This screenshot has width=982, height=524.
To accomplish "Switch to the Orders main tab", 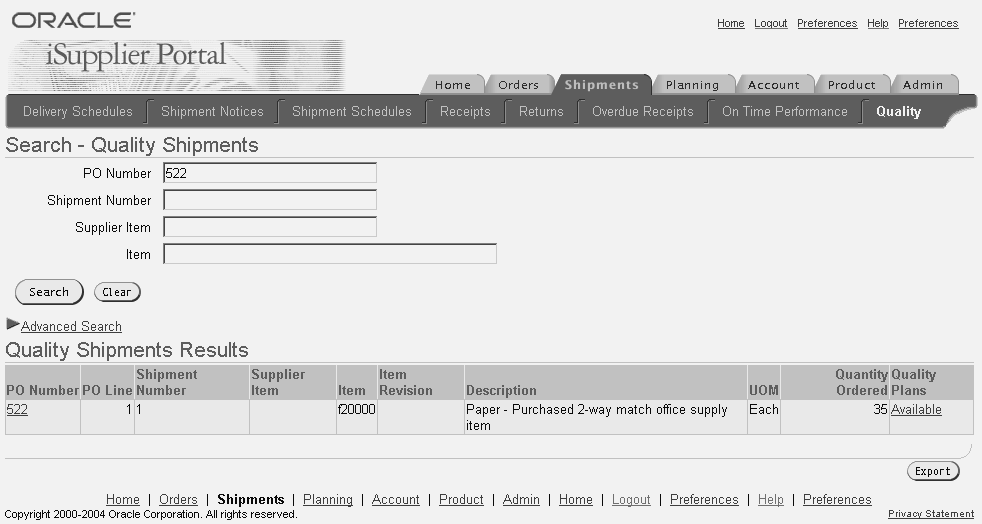I will coord(519,85).
